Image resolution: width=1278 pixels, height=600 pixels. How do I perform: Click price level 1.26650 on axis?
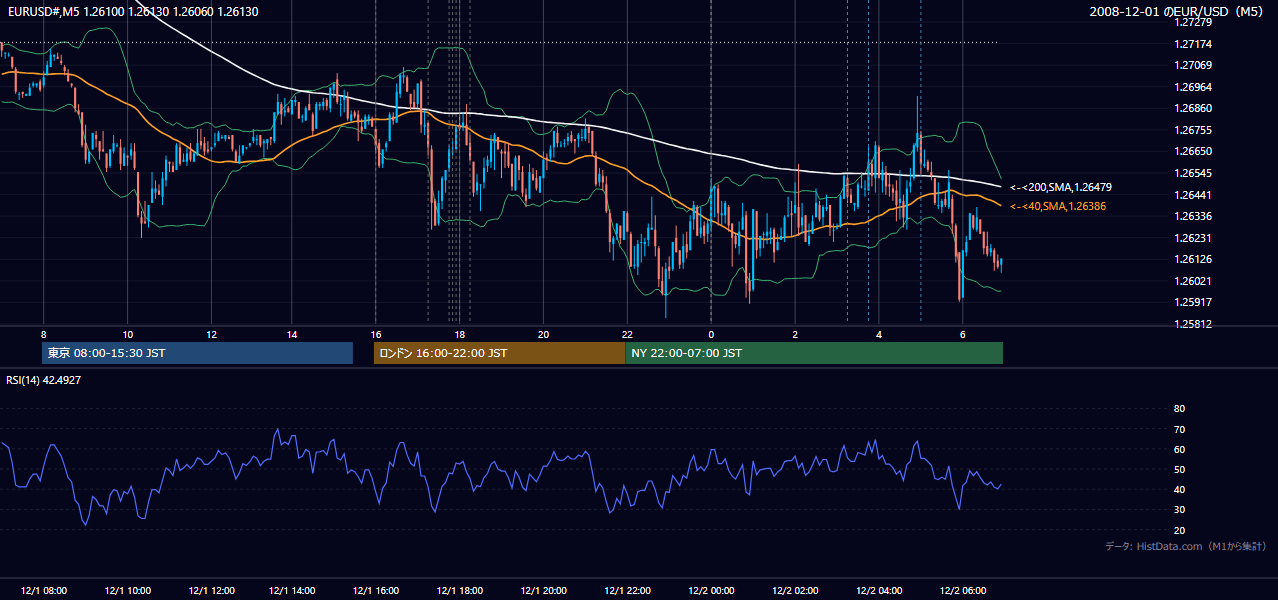click(1193, 151)
